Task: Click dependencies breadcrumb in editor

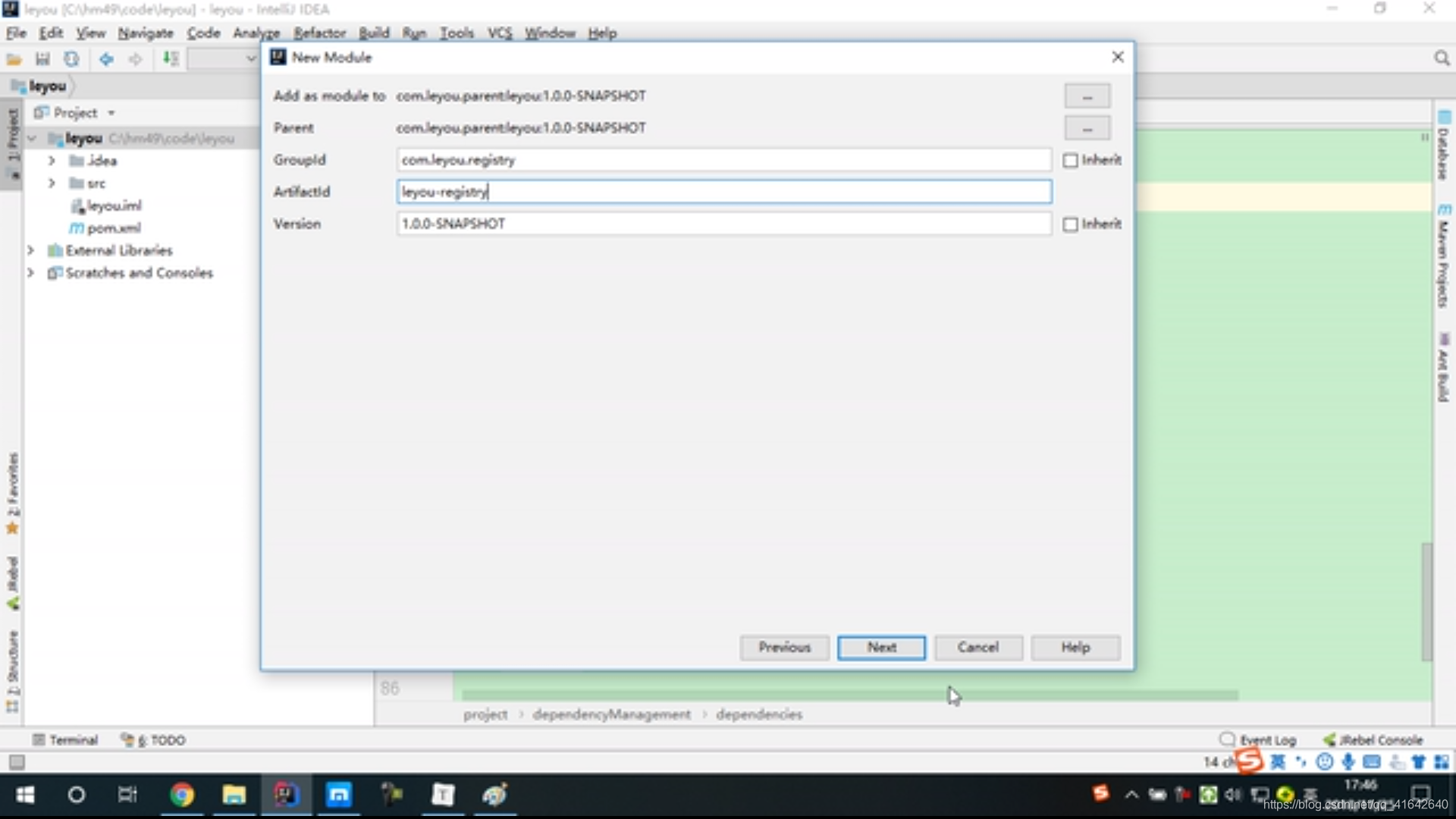Action: coord(759,714)
